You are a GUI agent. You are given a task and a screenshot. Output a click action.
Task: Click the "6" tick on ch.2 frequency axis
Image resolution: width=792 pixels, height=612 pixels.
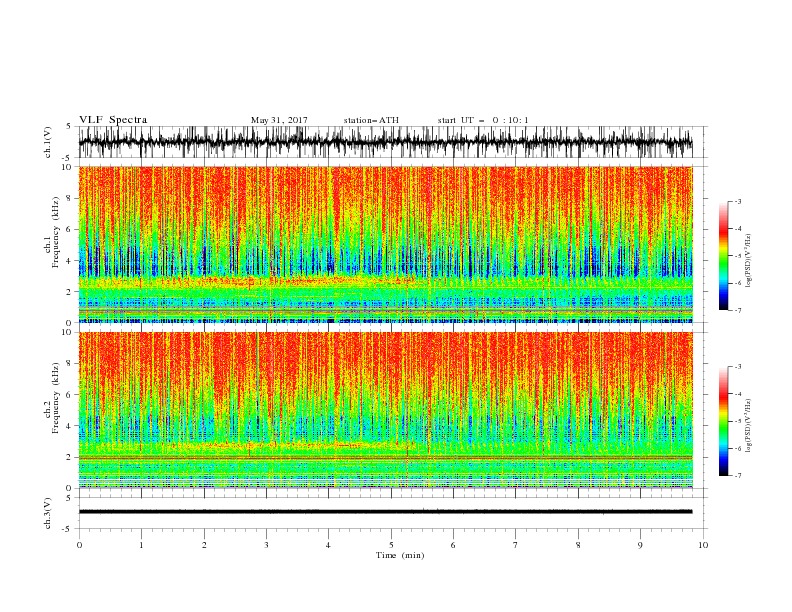(x=69, y=395)
